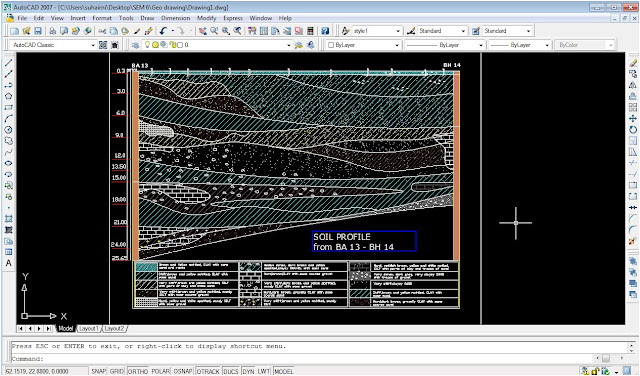Save the drawing with the floppy icon
The image size is (640, 376).
point(38,31)
